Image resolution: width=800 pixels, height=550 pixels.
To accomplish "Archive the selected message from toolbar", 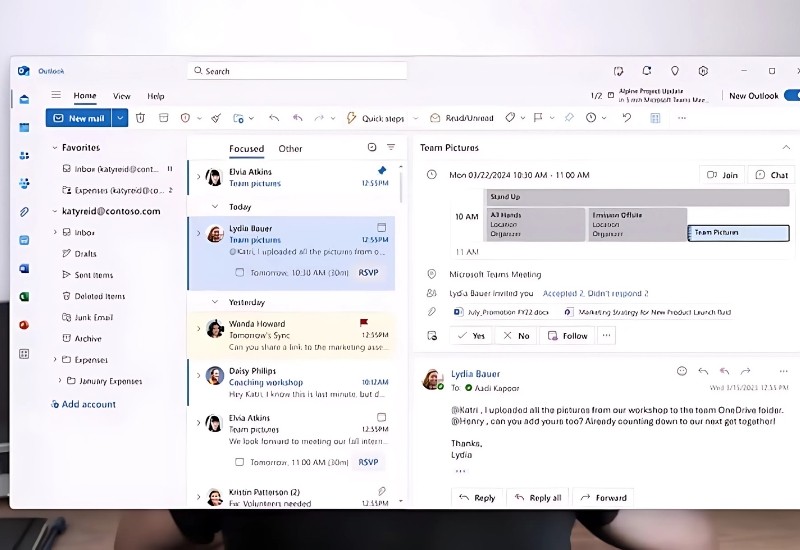I will click(163, 118).
